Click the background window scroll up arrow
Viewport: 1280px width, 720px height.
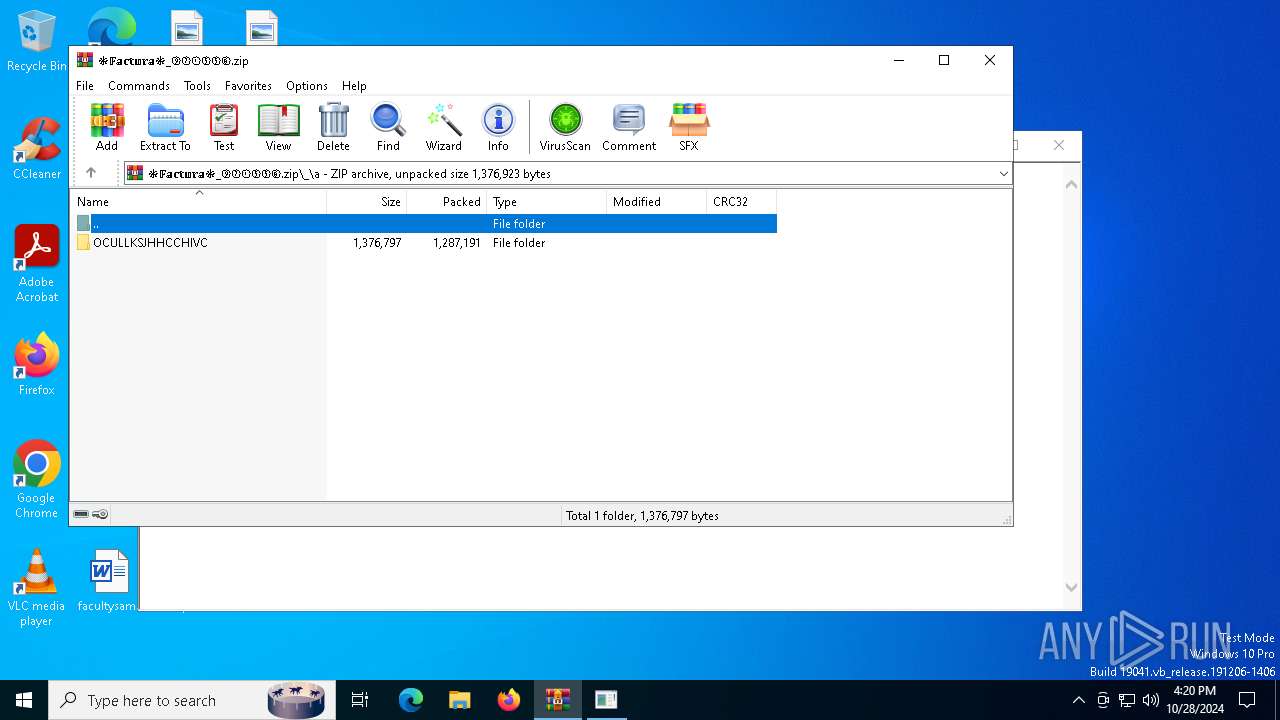pos(1071,184)
